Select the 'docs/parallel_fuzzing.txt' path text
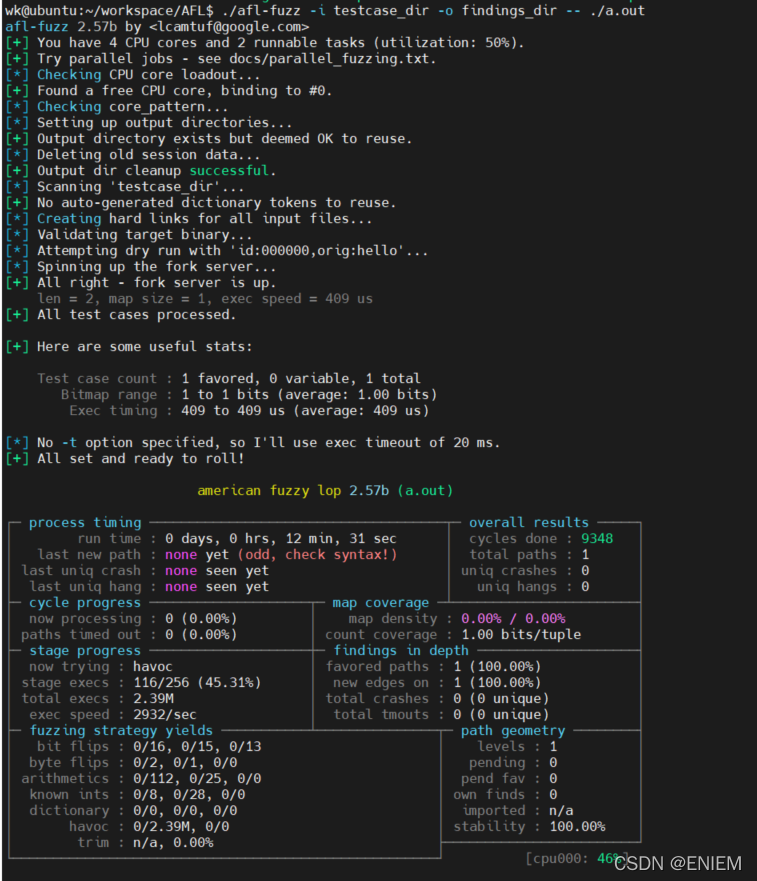The height and width of the screenshot is (881, 757). tap(329, 58)
